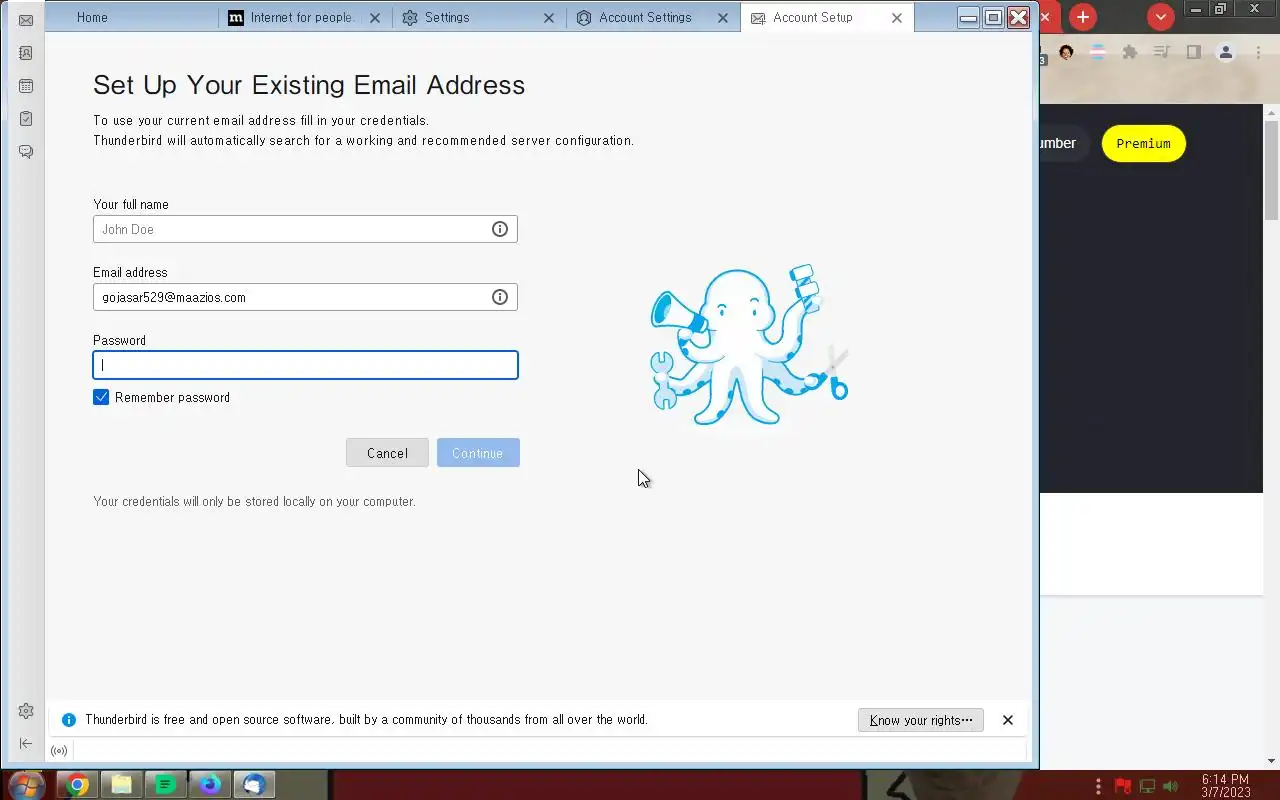Open Chrome tab search chevron
1280x800 pixels.
pyautogui.click(x=1161, y=17)
